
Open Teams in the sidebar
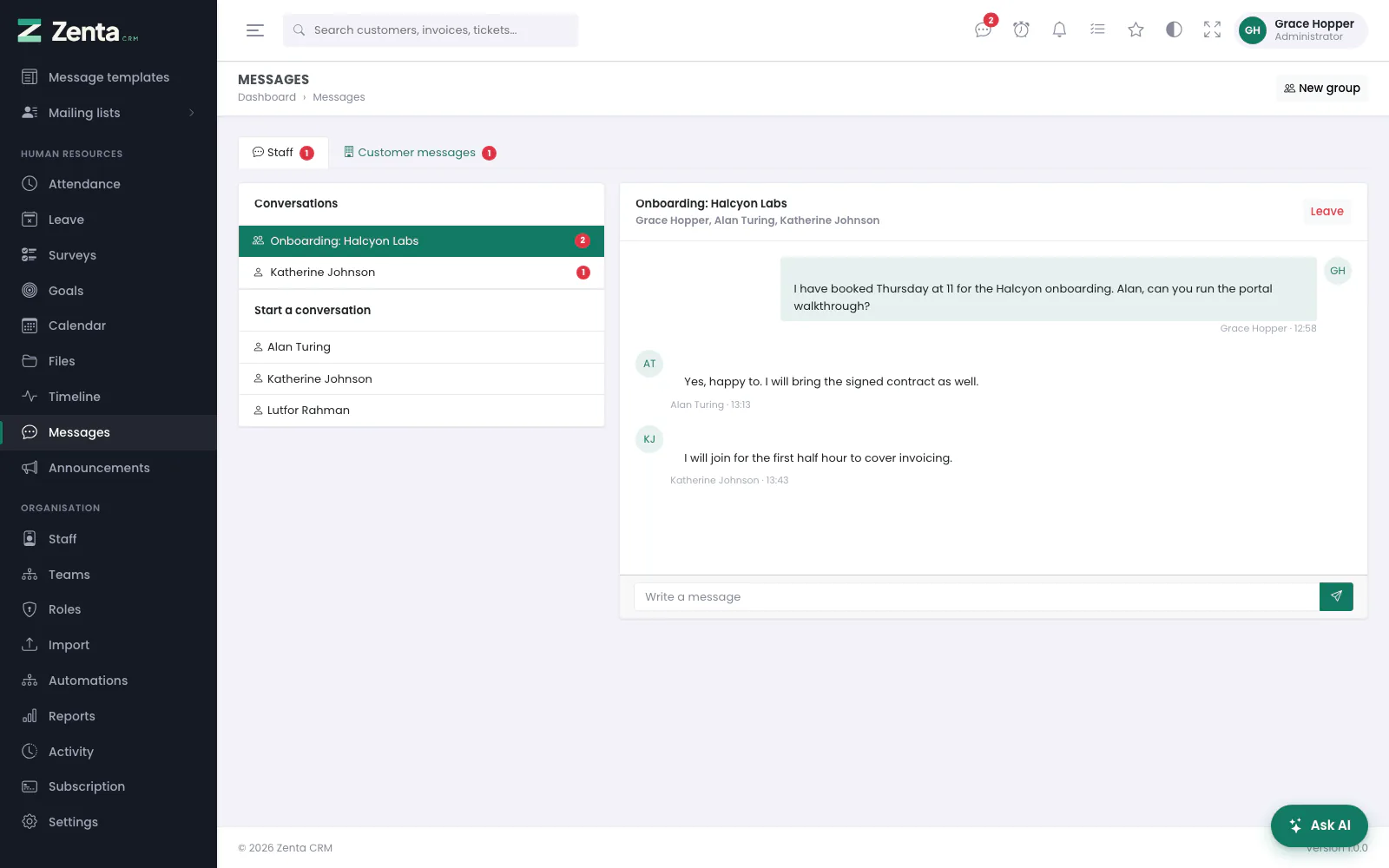pyautogui.click(x=109, y=575)
